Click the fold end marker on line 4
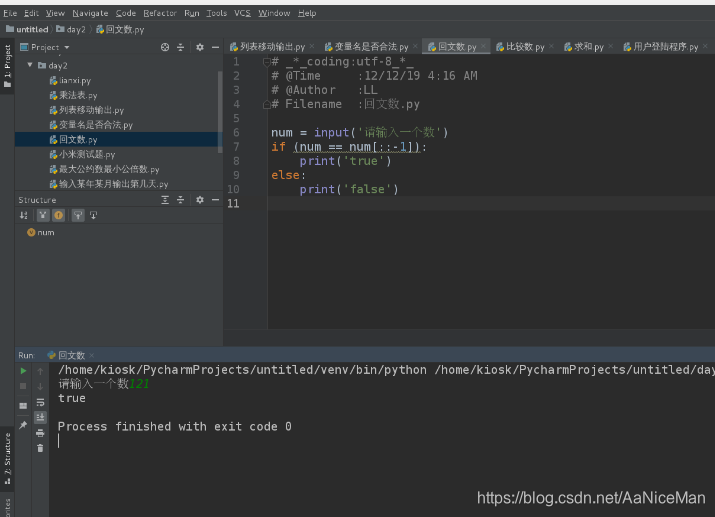This screenshot has height=517, width=715. [267, 104]
